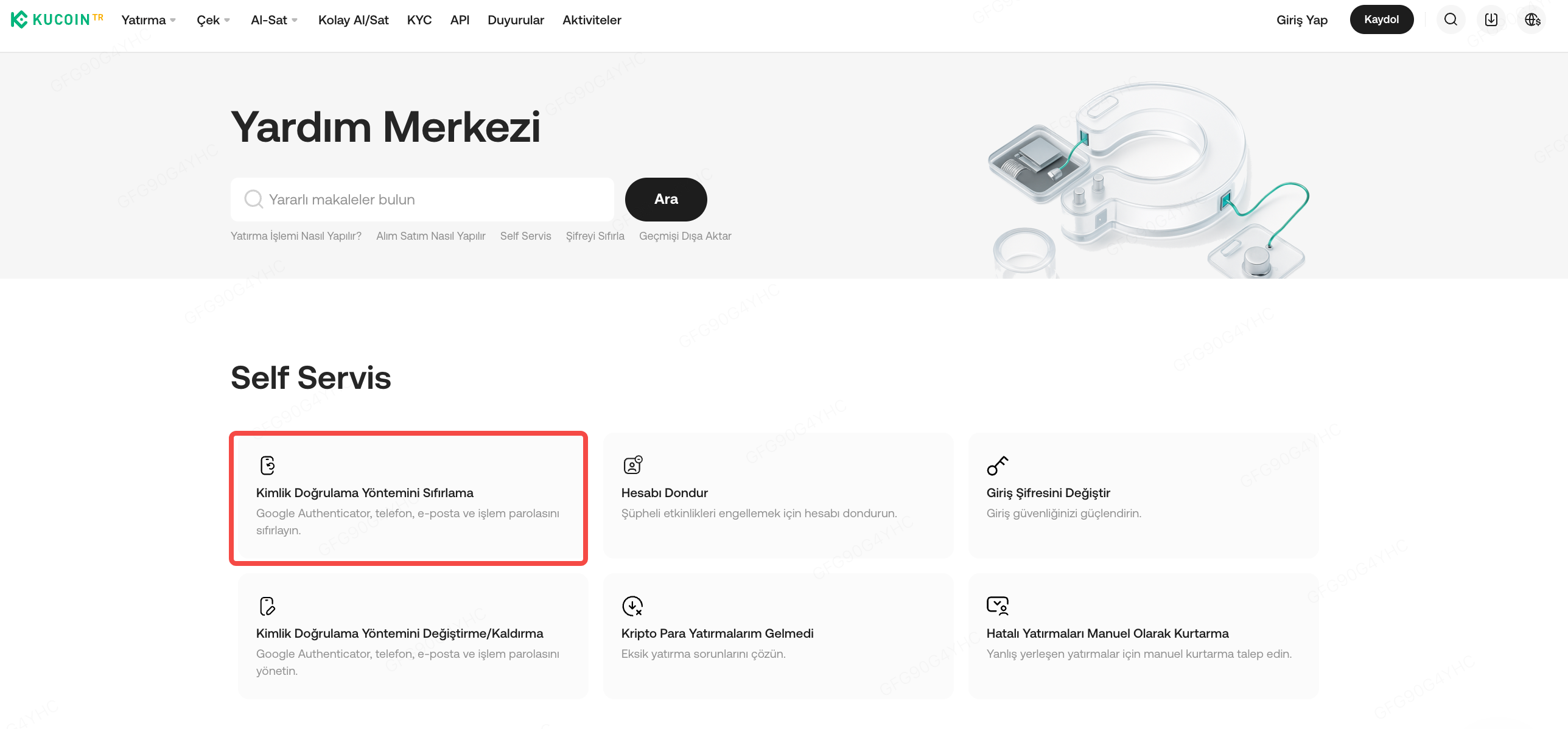Click the Giriş Yap login link
The height and width of the screenshot is (729, 1568).
pos(1301,20)
